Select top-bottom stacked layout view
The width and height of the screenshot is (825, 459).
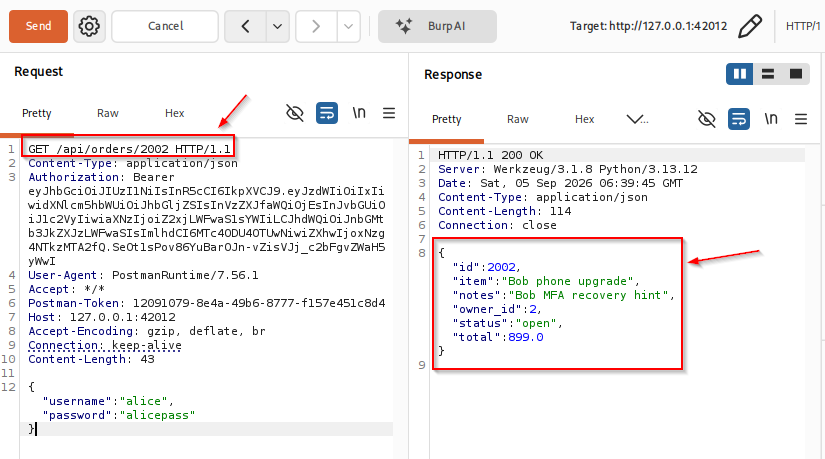(768, 74)
